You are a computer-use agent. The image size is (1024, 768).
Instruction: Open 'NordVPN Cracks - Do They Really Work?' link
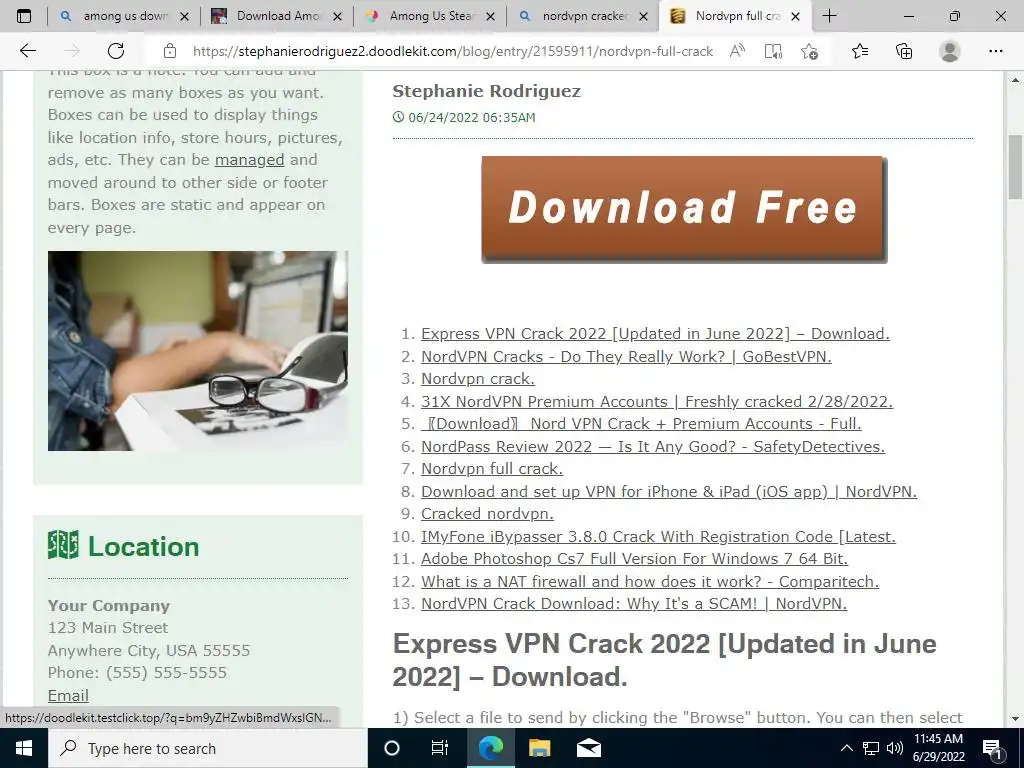pyautogui.click(x=626, y=357)
